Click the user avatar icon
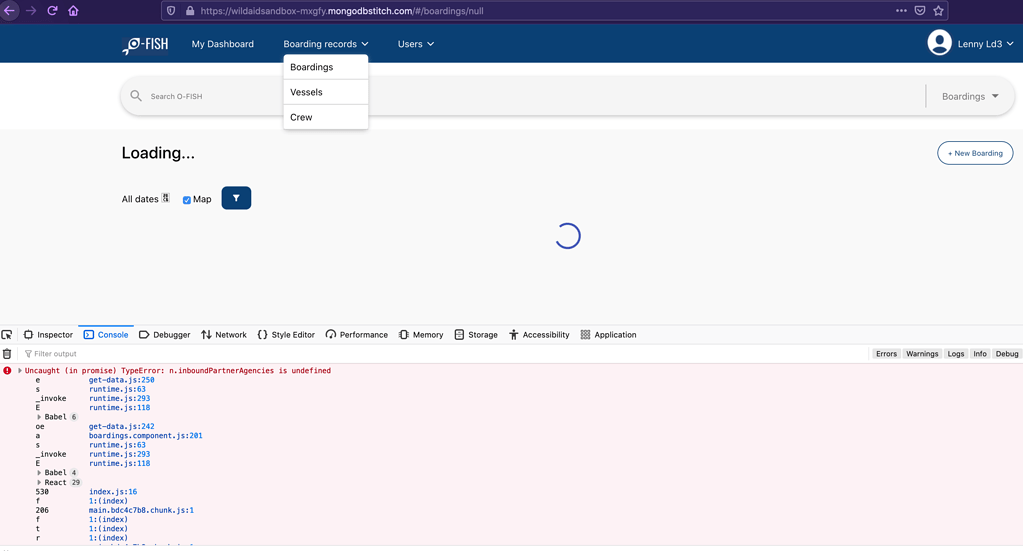Viewport: 1023px width, 551px height. (x=939, y=43)
